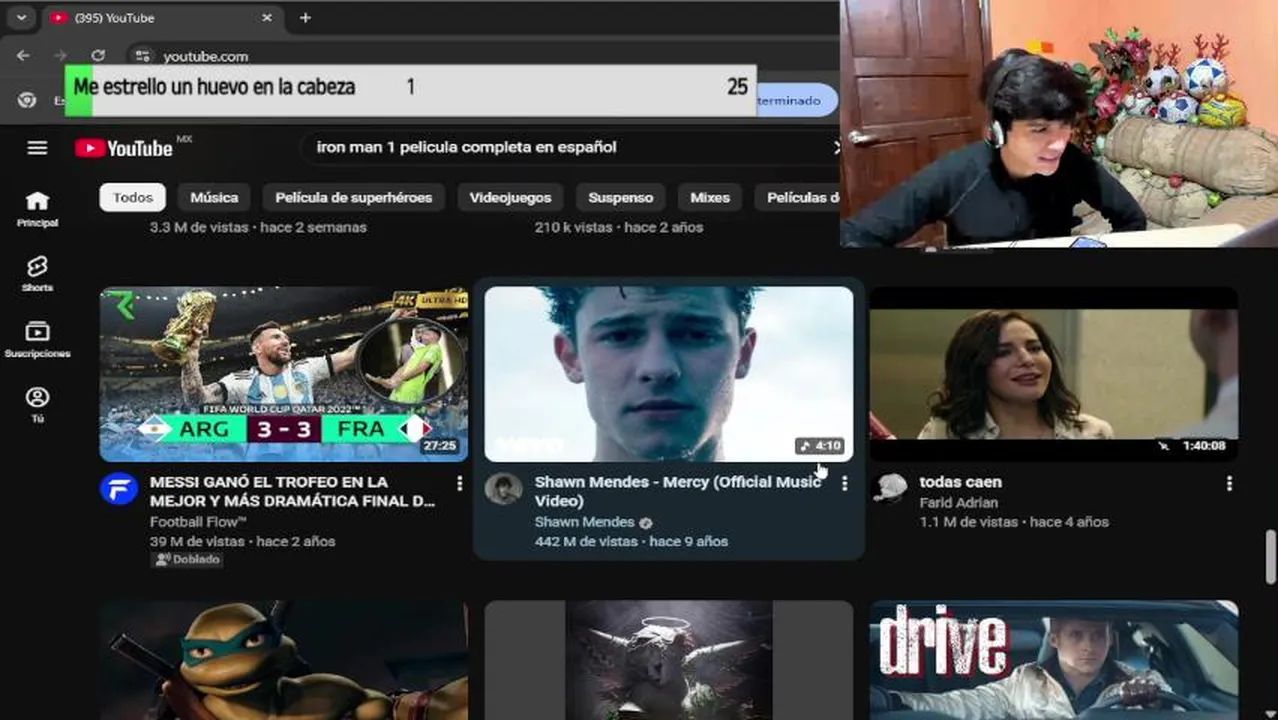The height and width of the screenshot is (720, 1278).
Task: Open the YouTube hamburger guide menu
Action: (x=37, y=148)
